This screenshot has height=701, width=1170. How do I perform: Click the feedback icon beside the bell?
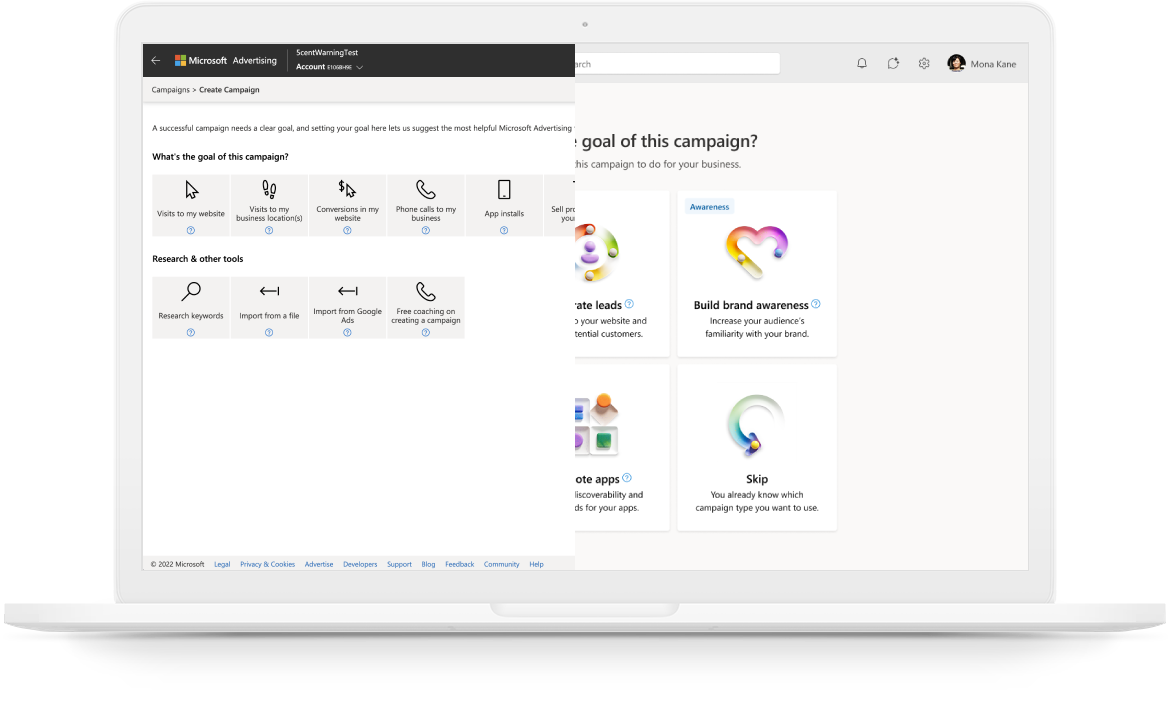pyautogui.click(x=893, y=63)
